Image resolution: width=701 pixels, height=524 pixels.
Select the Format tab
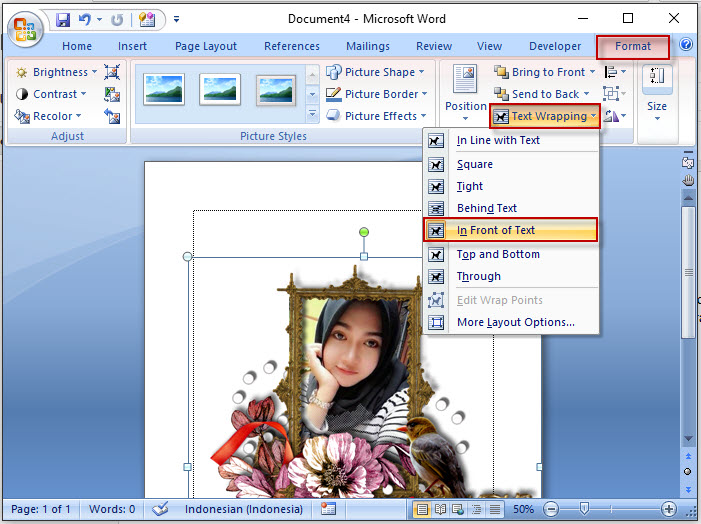pos(633,46)
